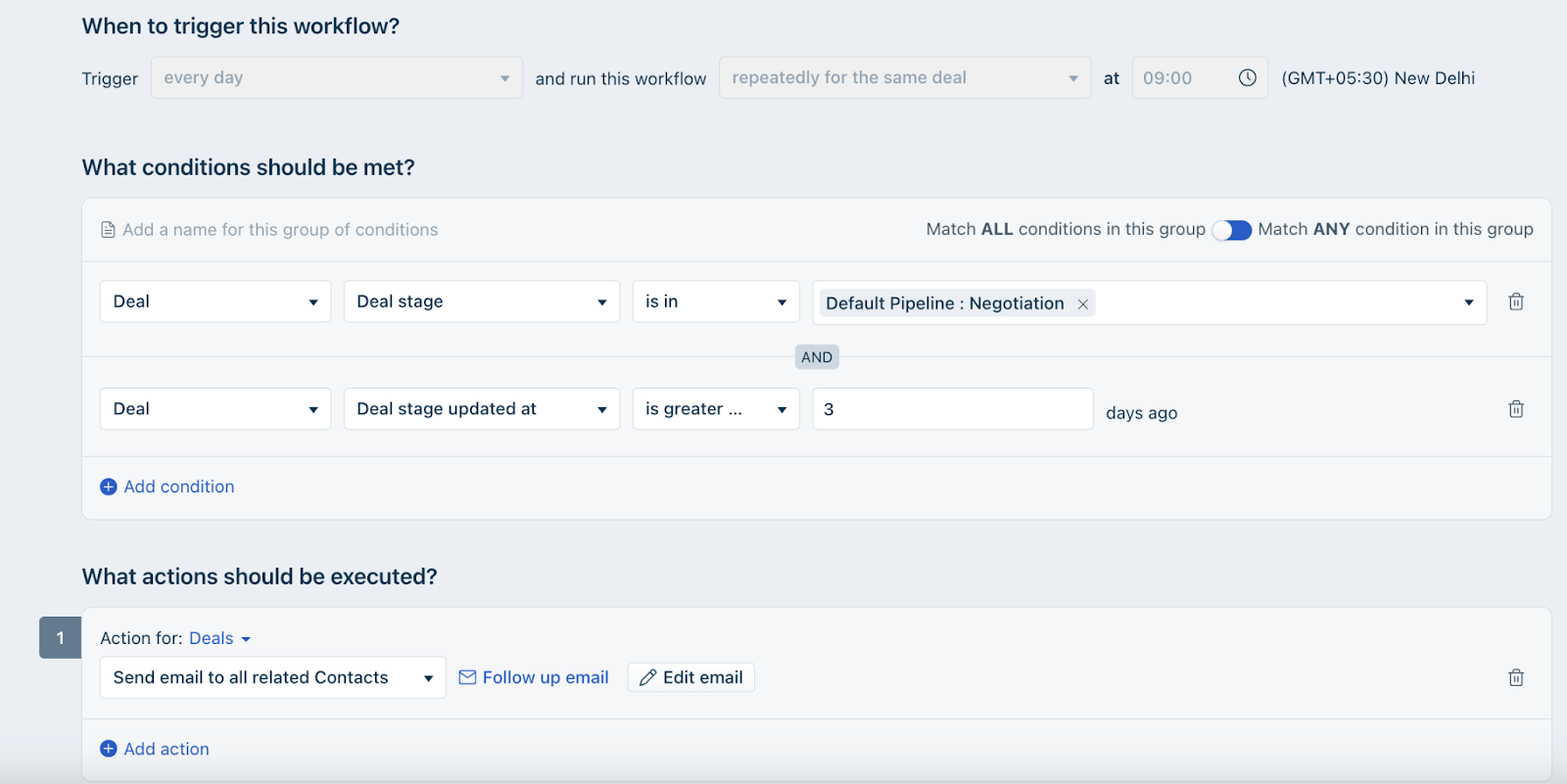Open the Deal dropdown in second condition

coord(215,409)
